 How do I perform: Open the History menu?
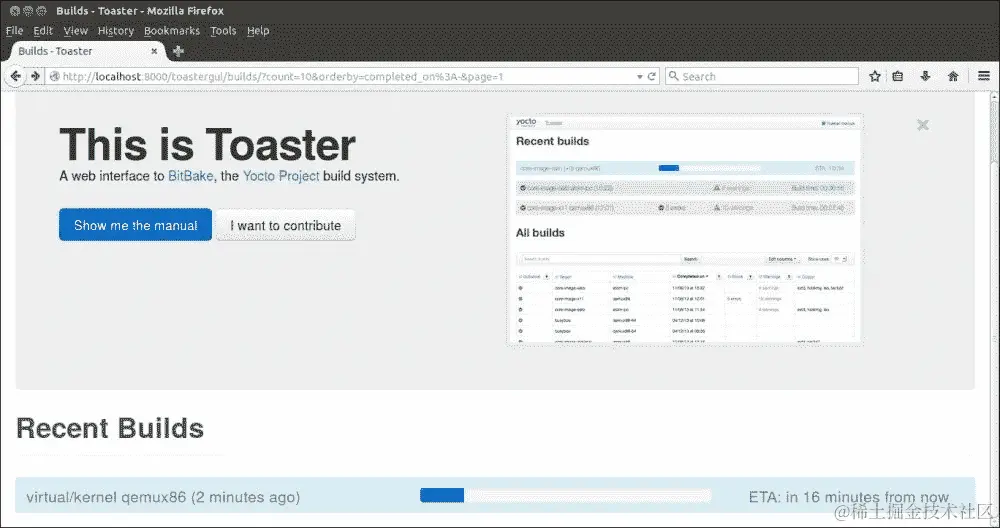115,31
